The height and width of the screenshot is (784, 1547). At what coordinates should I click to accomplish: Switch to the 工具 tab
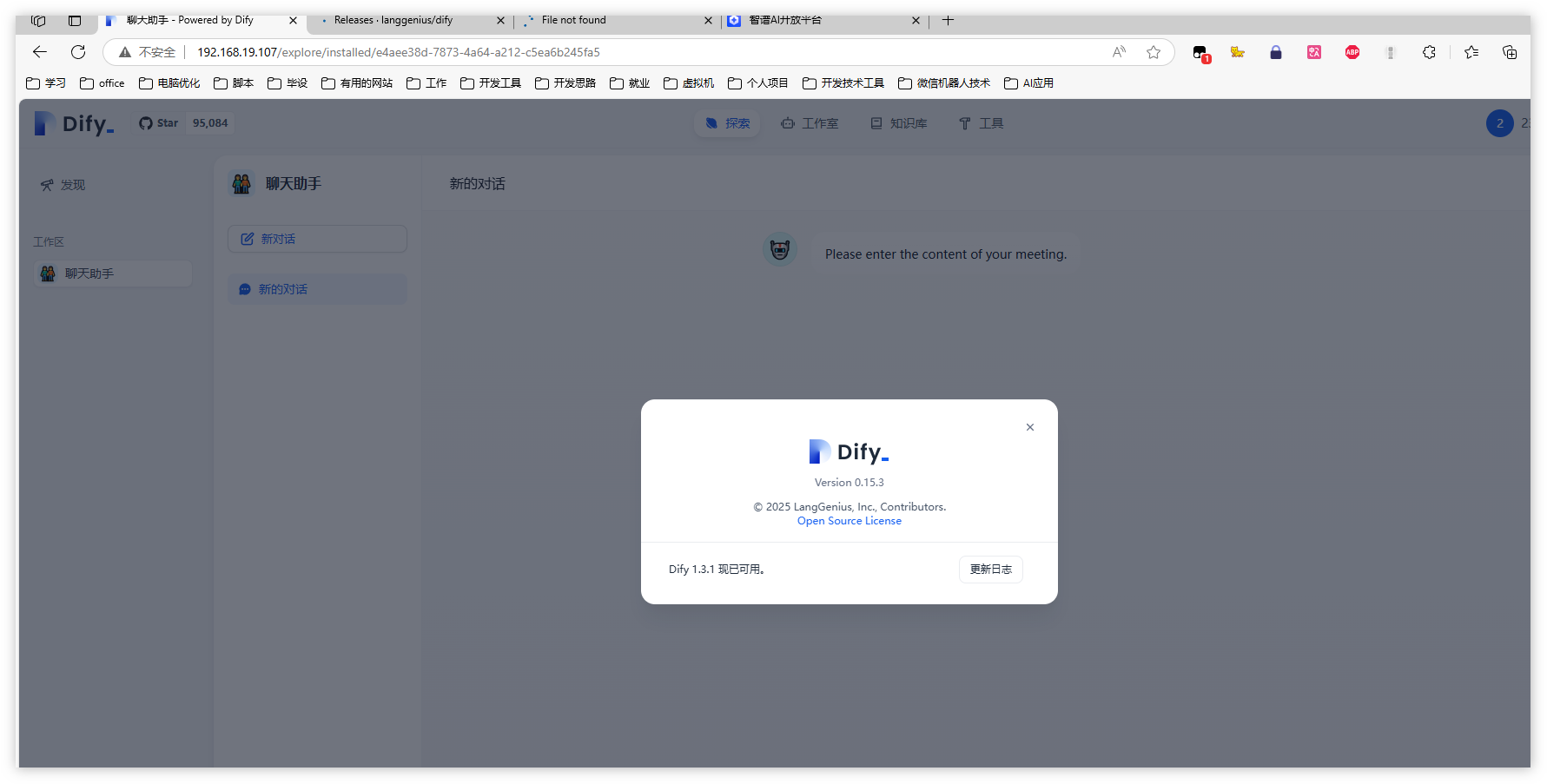pos(981,123)
